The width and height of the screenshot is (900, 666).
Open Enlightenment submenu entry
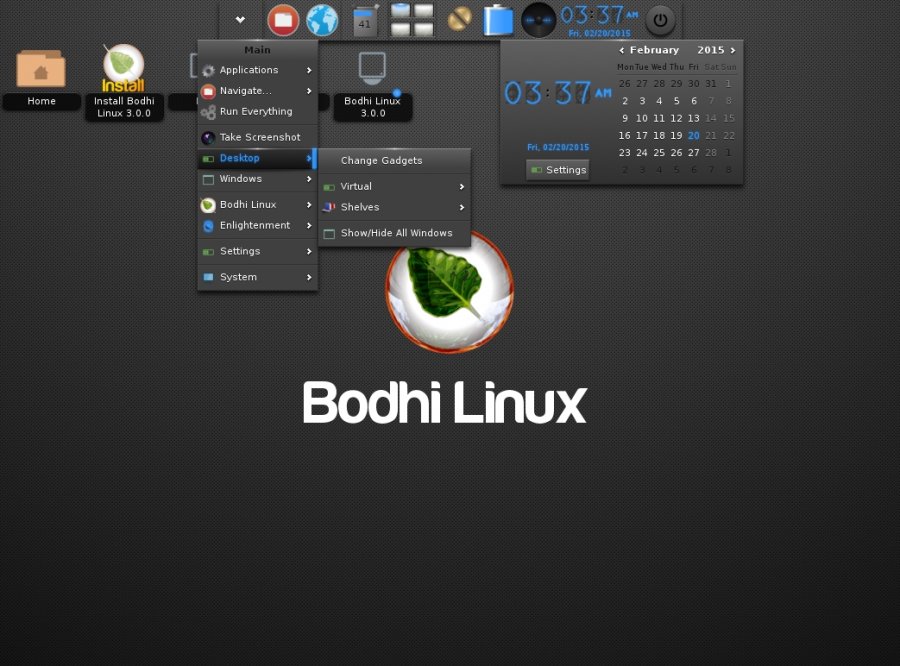tap(257, 225)
